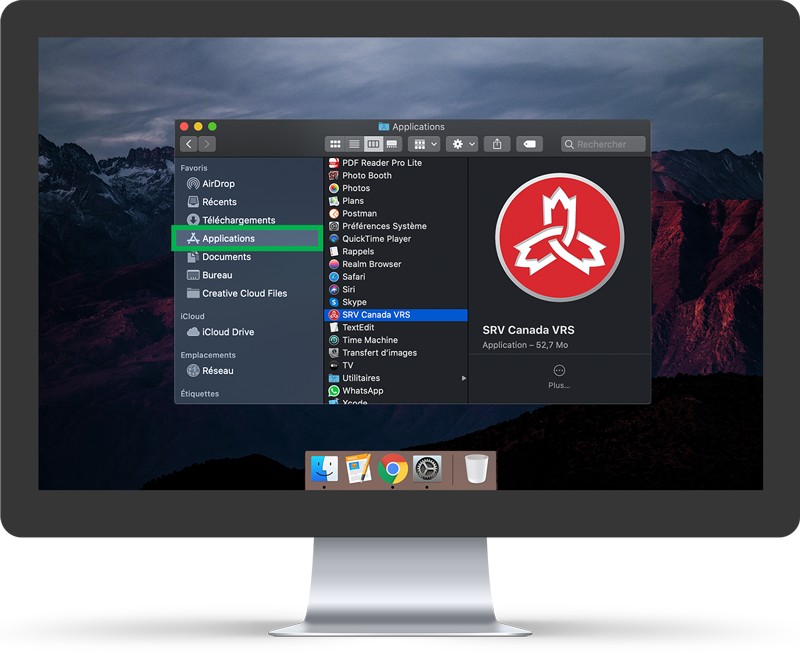Select Photo Booth in the list

[x=396, y=175]
